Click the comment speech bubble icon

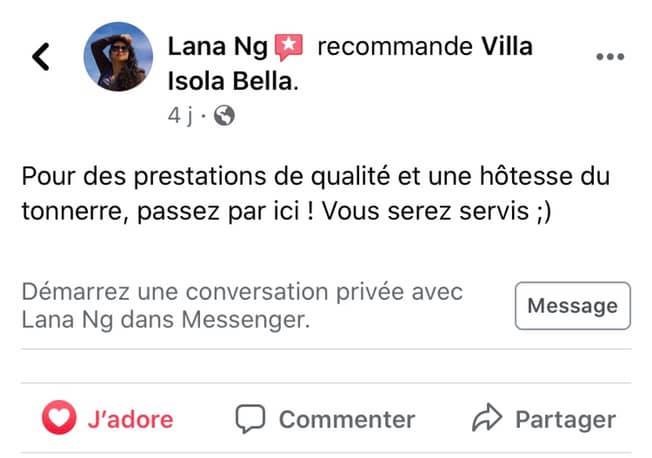pyautogui.click(x=250, y=418)
